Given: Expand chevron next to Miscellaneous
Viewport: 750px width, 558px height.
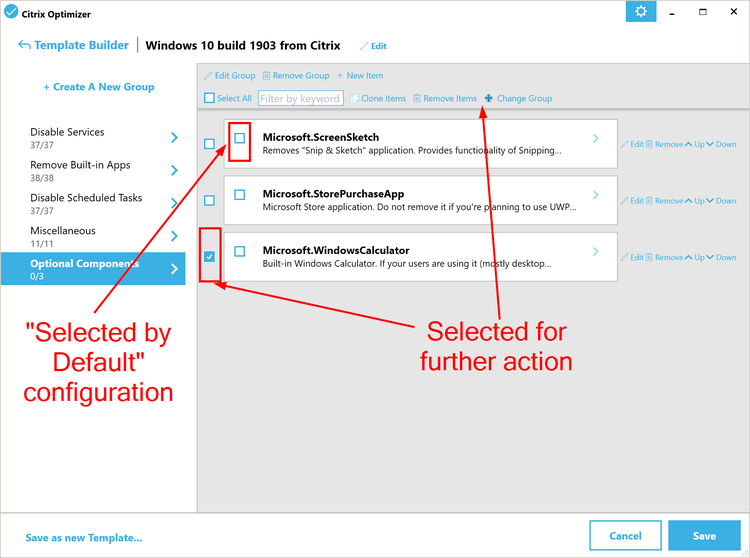Looking at the screenshot, I should pos(175,236).
